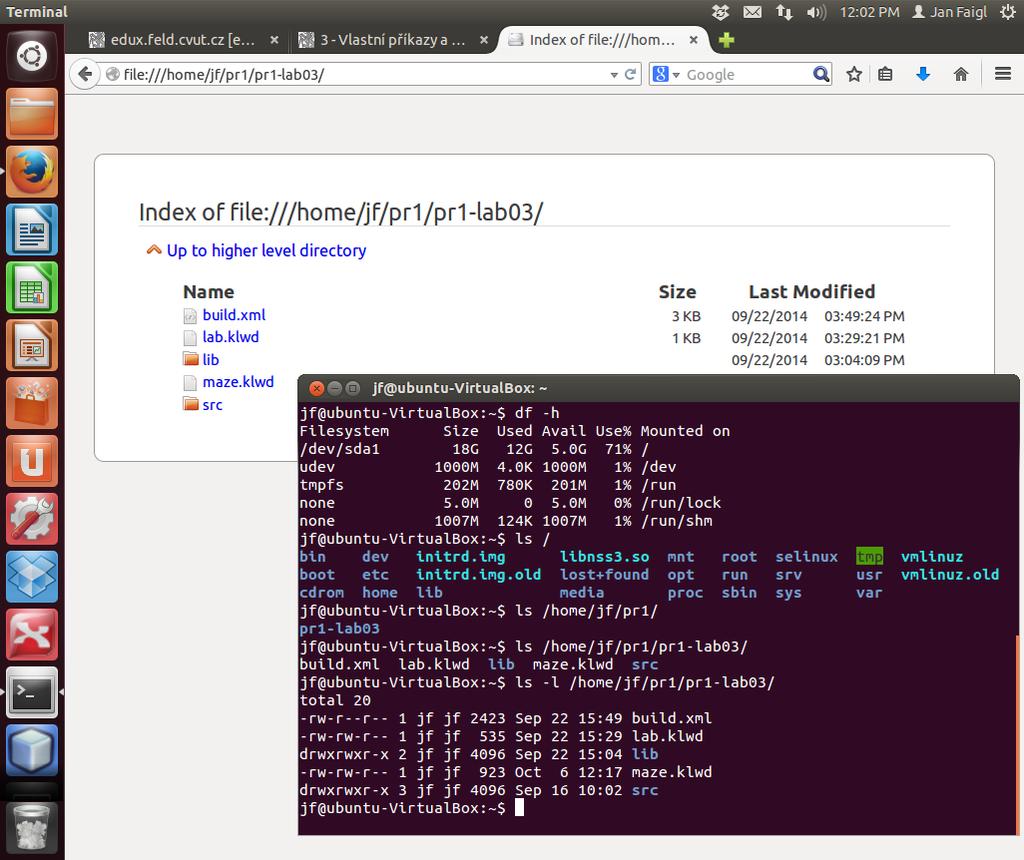Open maze.klwd file link

coord(238,382)
